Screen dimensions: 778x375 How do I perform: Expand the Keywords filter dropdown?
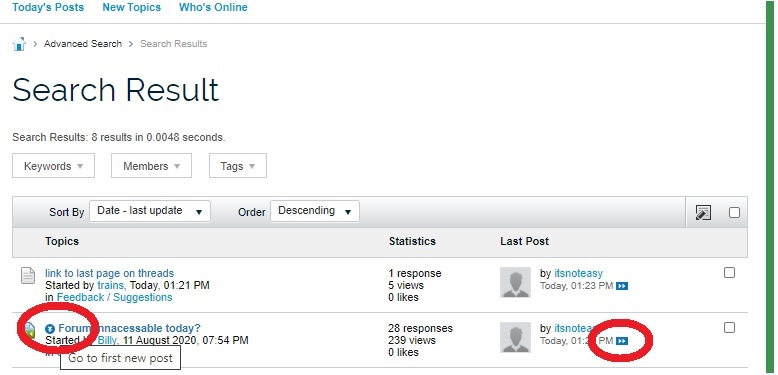tap(54, 166)
